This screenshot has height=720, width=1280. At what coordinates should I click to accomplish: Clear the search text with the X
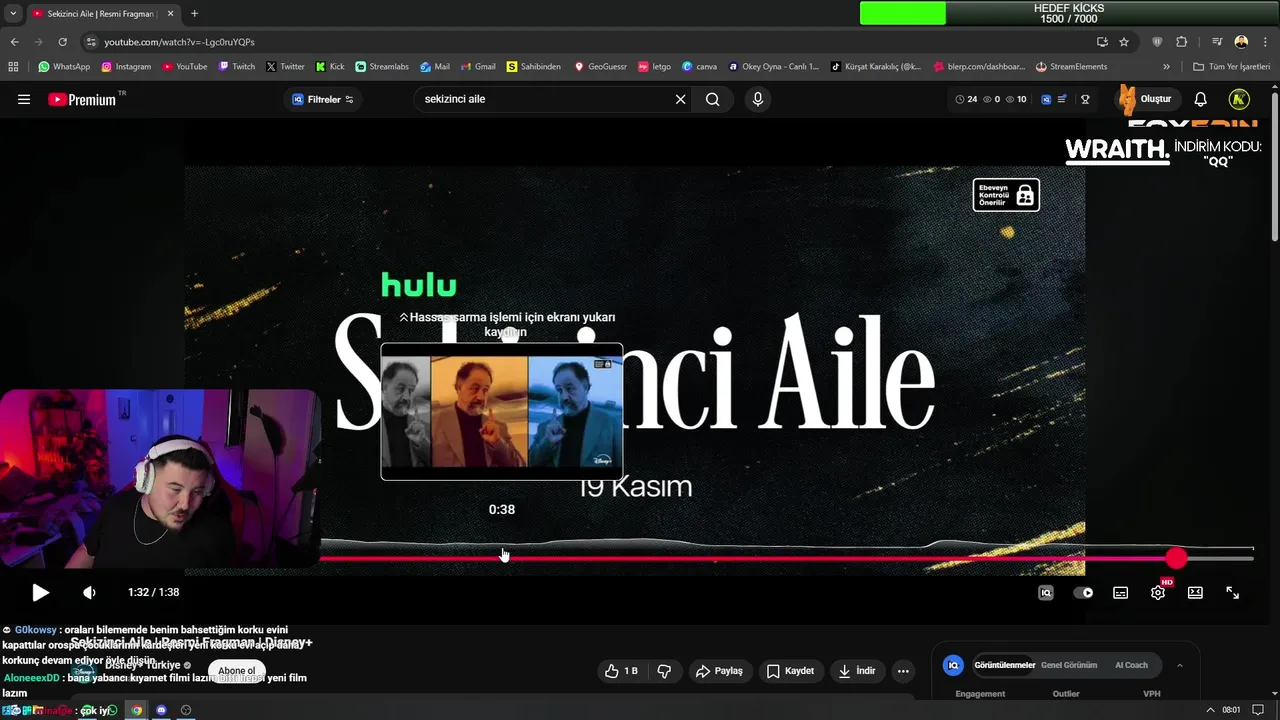pyautogui.click(x=680, y=99)
